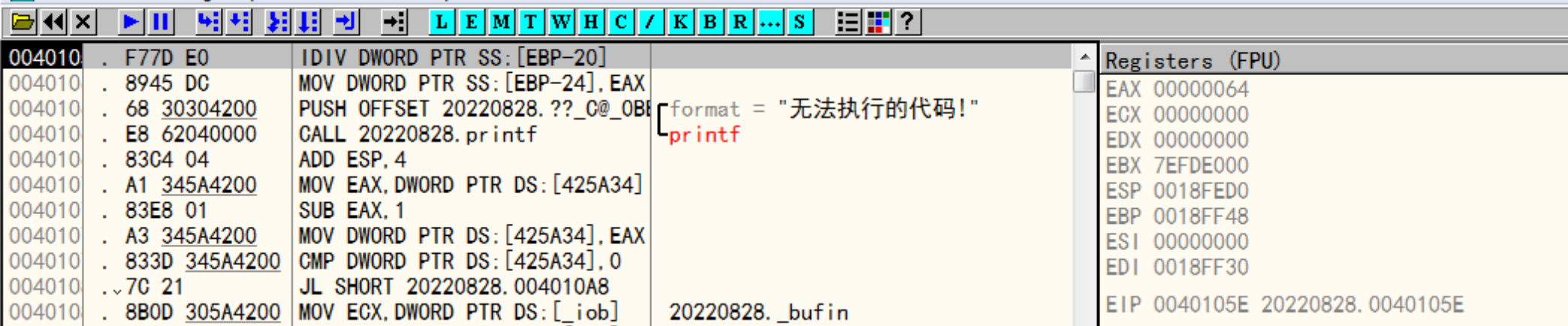The width and height of the screenshot is (1568, 326).
Task: Open debugging options list icon
Action: coord(848,22)
